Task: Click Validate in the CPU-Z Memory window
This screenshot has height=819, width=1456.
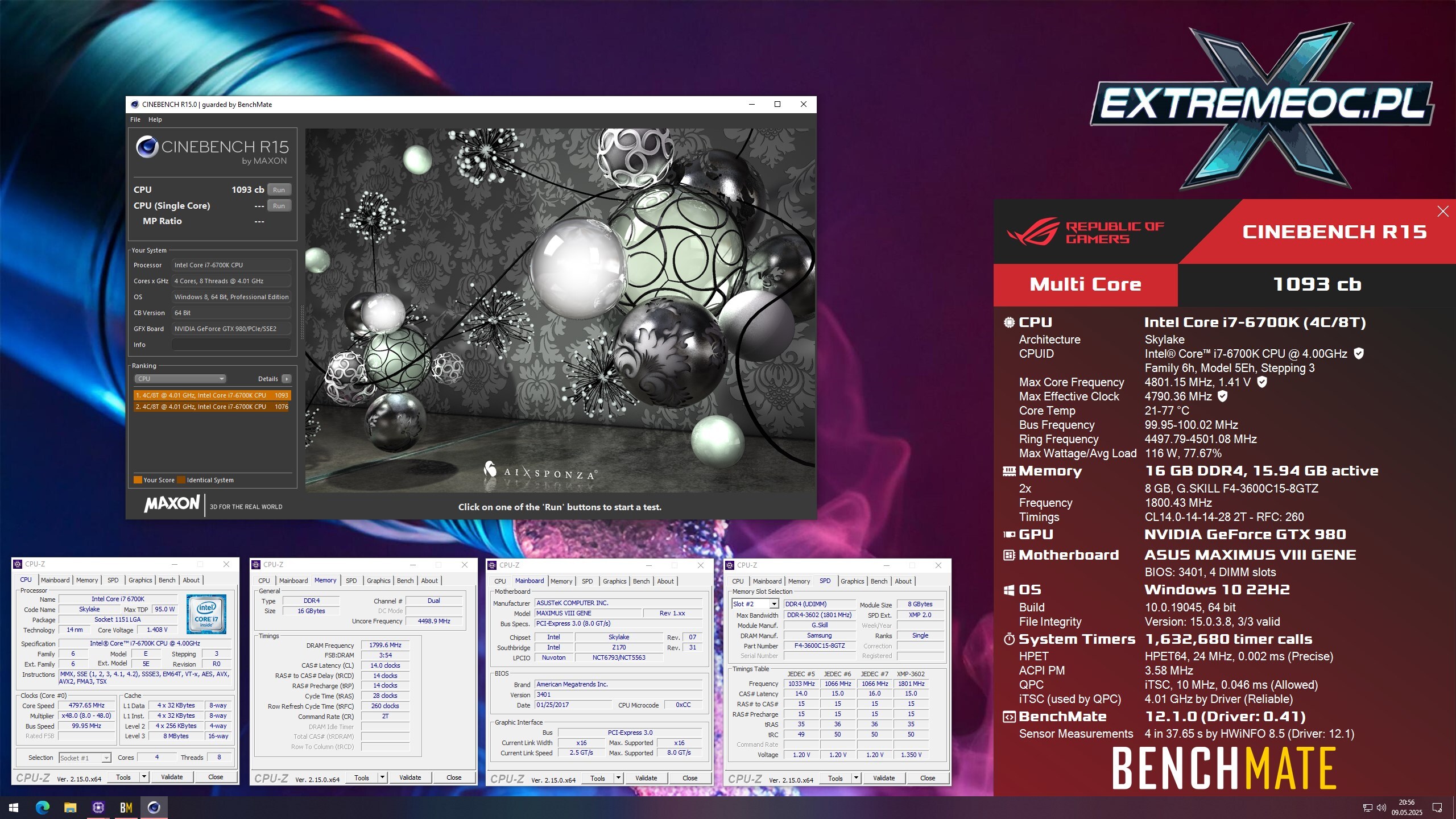Action: (410, 777)
